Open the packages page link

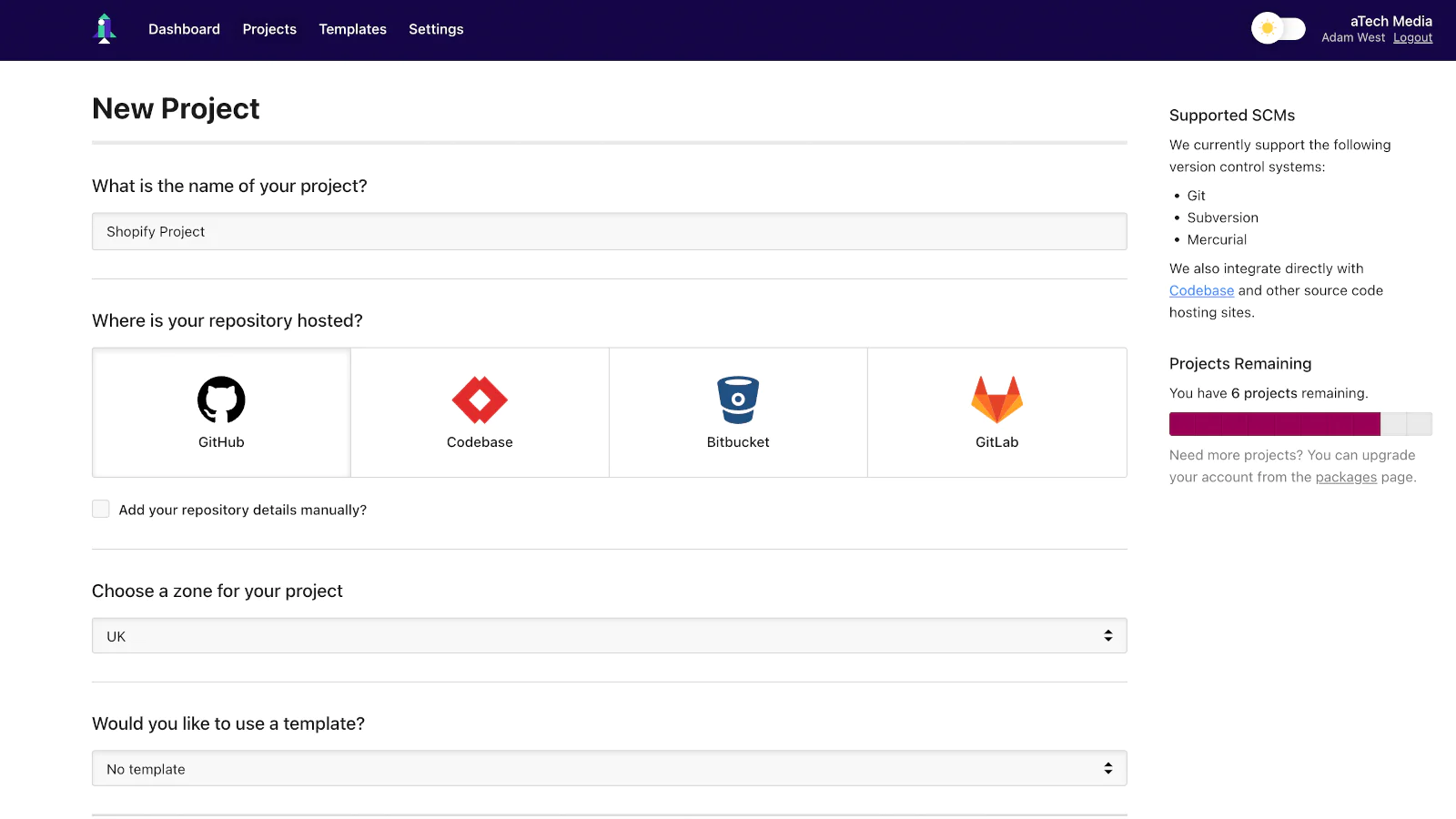click(x=1346, y=477)
